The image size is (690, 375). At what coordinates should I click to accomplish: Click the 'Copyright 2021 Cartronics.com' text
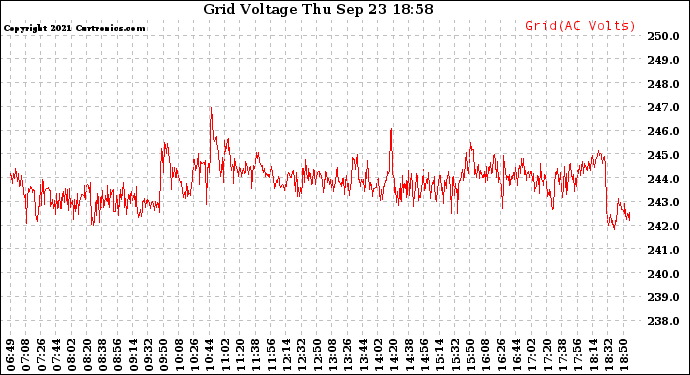[x=74, y=29]
